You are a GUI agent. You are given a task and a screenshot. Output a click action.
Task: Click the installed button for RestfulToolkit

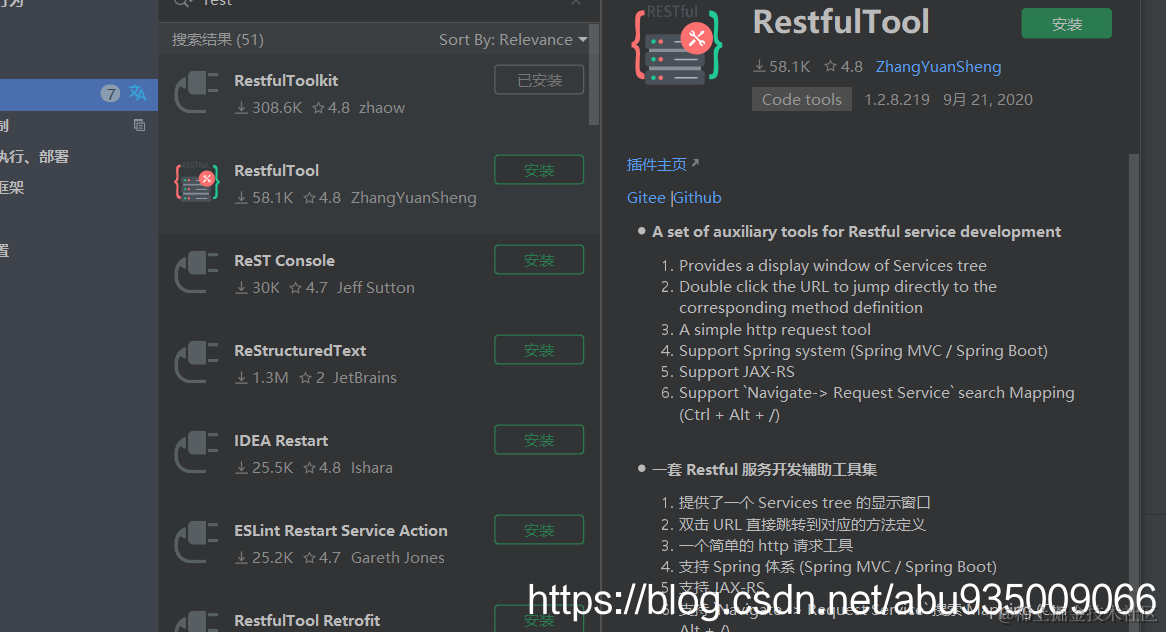click(539, 80)
